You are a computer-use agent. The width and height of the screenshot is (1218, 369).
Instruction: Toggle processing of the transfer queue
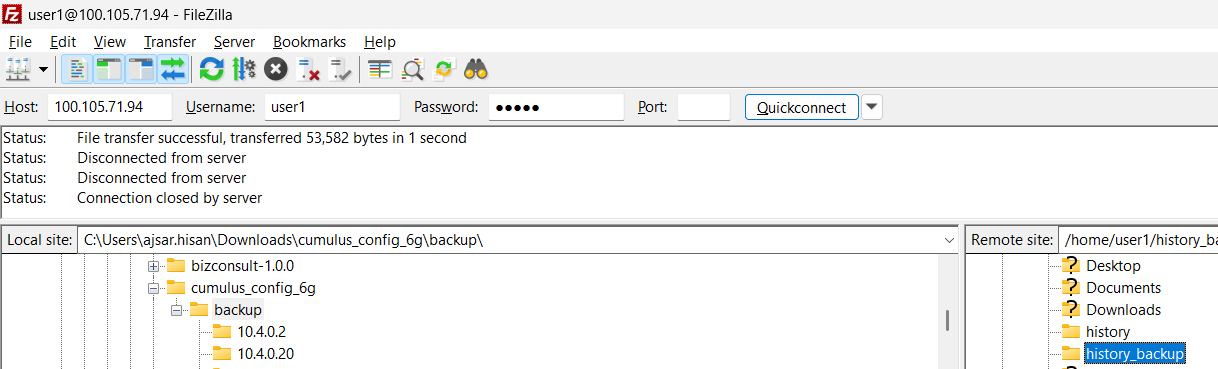coord(243,69)
